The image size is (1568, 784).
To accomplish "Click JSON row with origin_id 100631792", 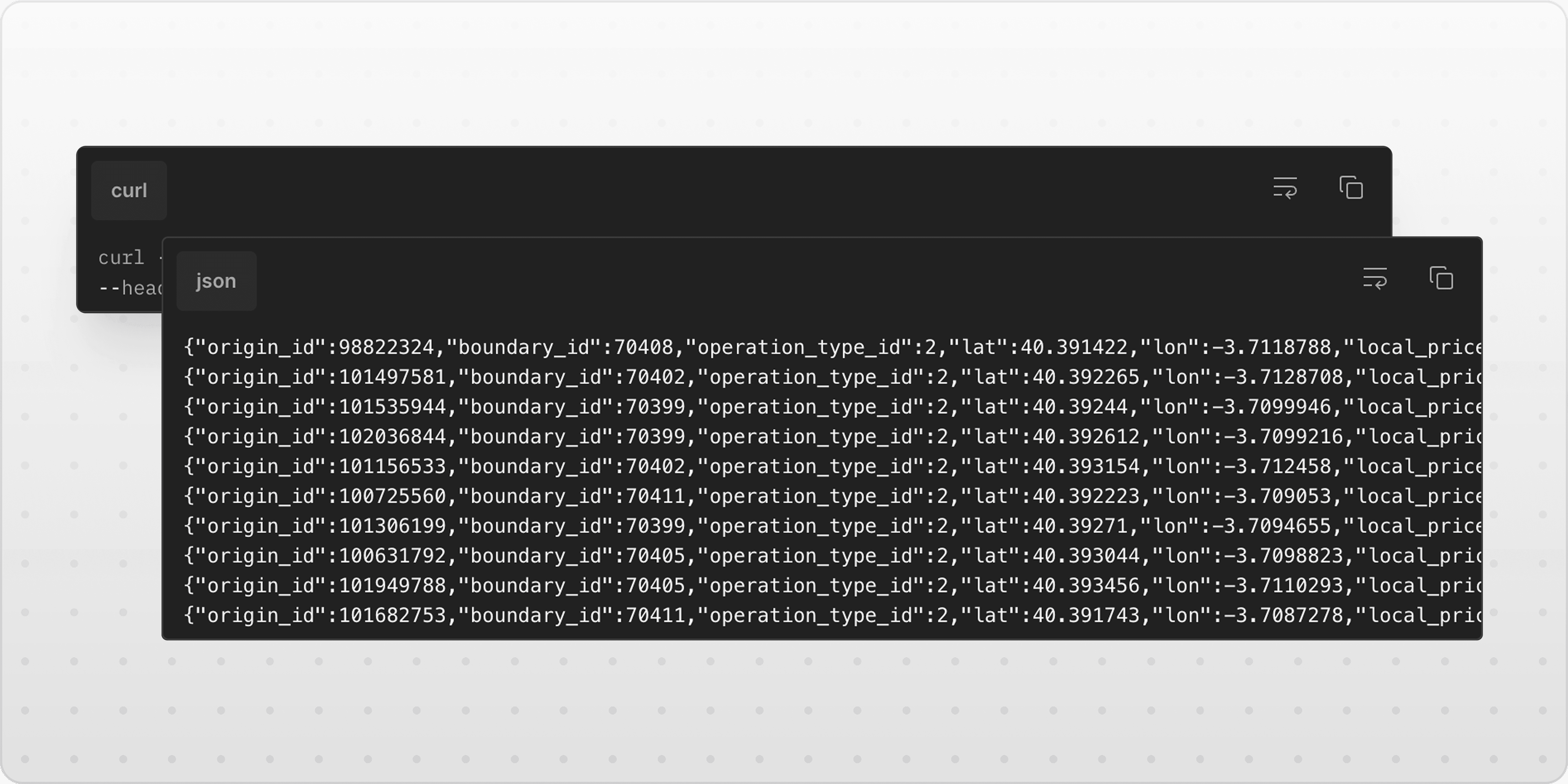I will 832,556.
